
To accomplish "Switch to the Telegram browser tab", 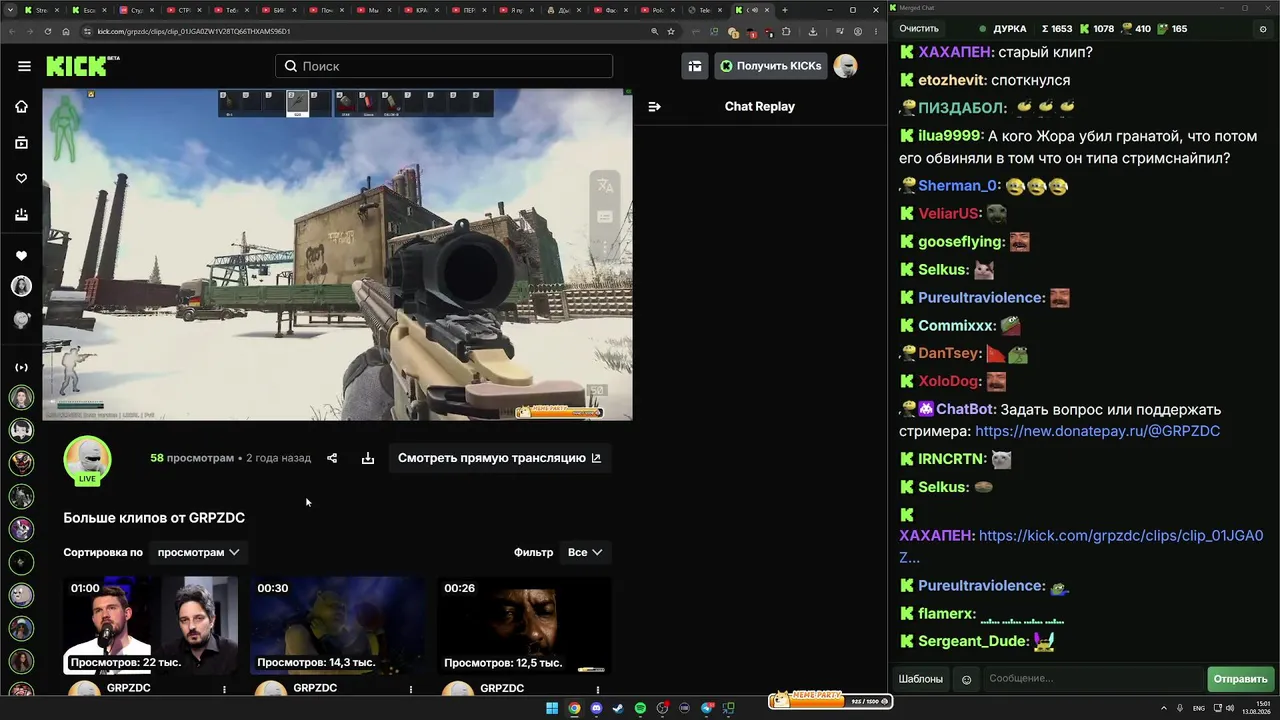I will [704, 10].
